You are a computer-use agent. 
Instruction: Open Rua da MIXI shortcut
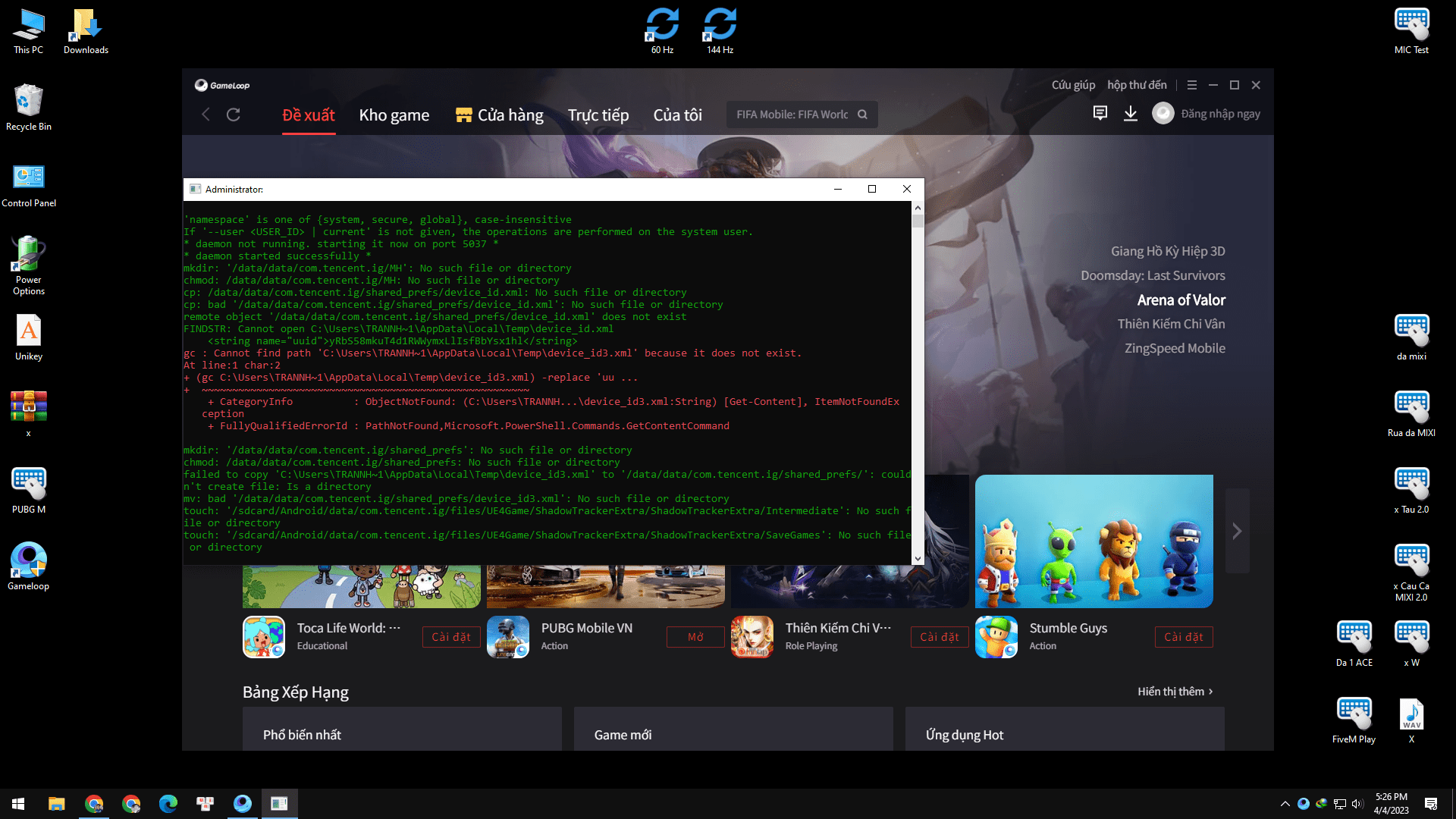(x=1411, y=414)
